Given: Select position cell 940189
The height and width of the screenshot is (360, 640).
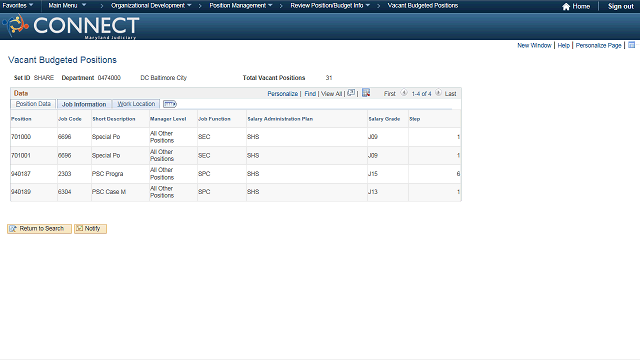Looking at the screenshot, I should point(21,191).
